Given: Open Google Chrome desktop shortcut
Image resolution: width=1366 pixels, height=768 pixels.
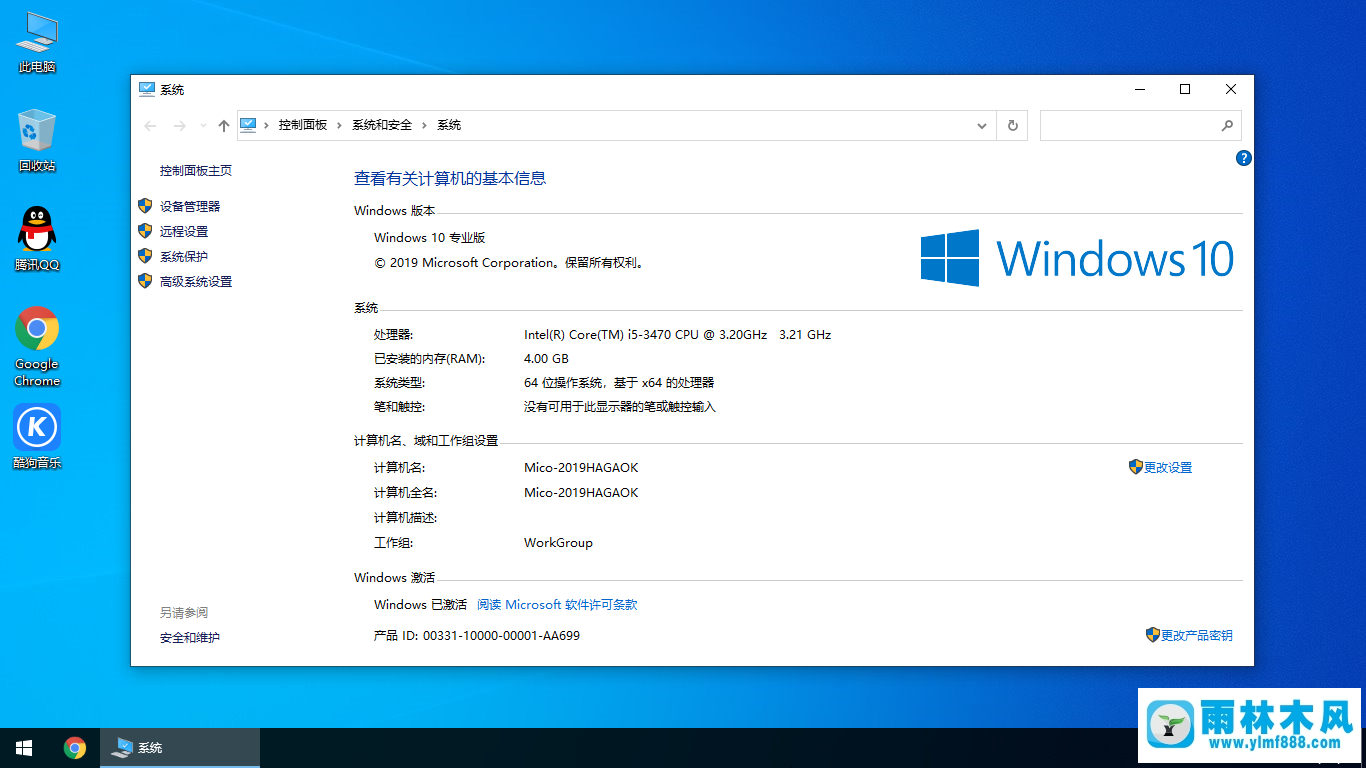Looking at the screenshot, I should (37, 346).
